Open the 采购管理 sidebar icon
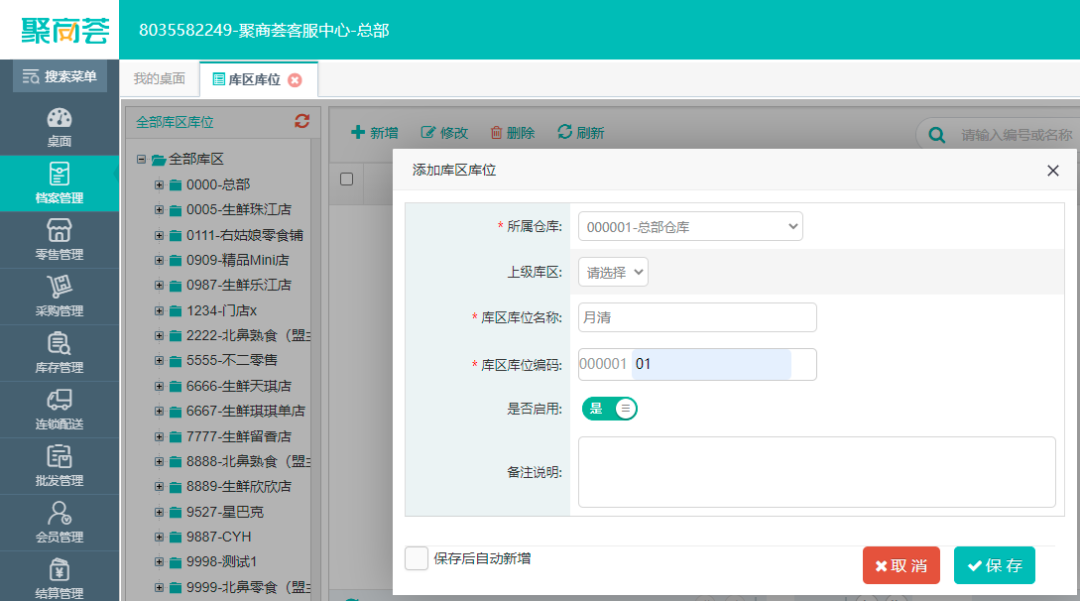Screen dimensions: 1080x601 click(59, 296)
